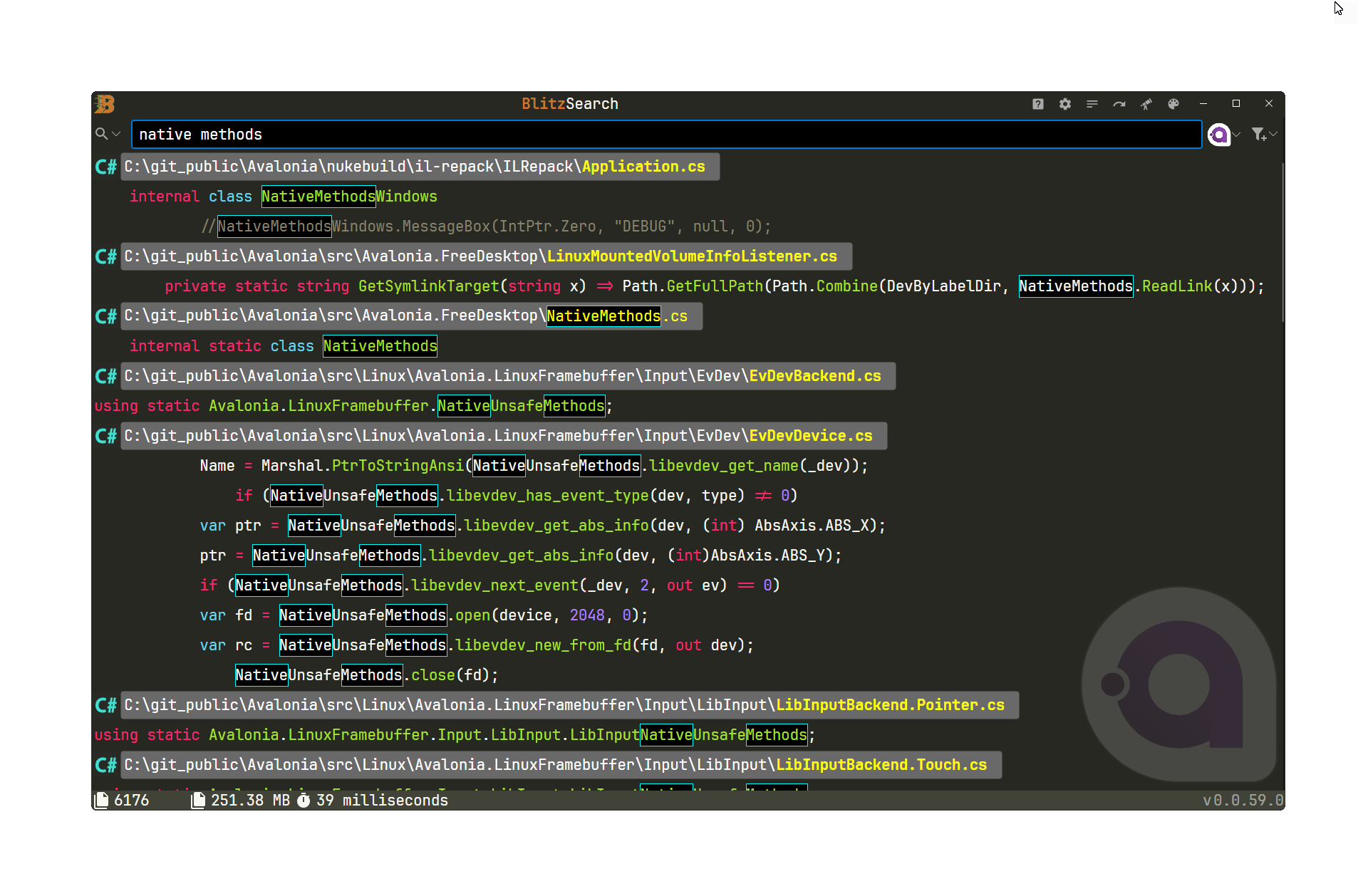The width and height of the screenshot is (1368, 896).
Task: Click the add filter funnel icon
Action: pyautogui.click(x=1259, y=134)
